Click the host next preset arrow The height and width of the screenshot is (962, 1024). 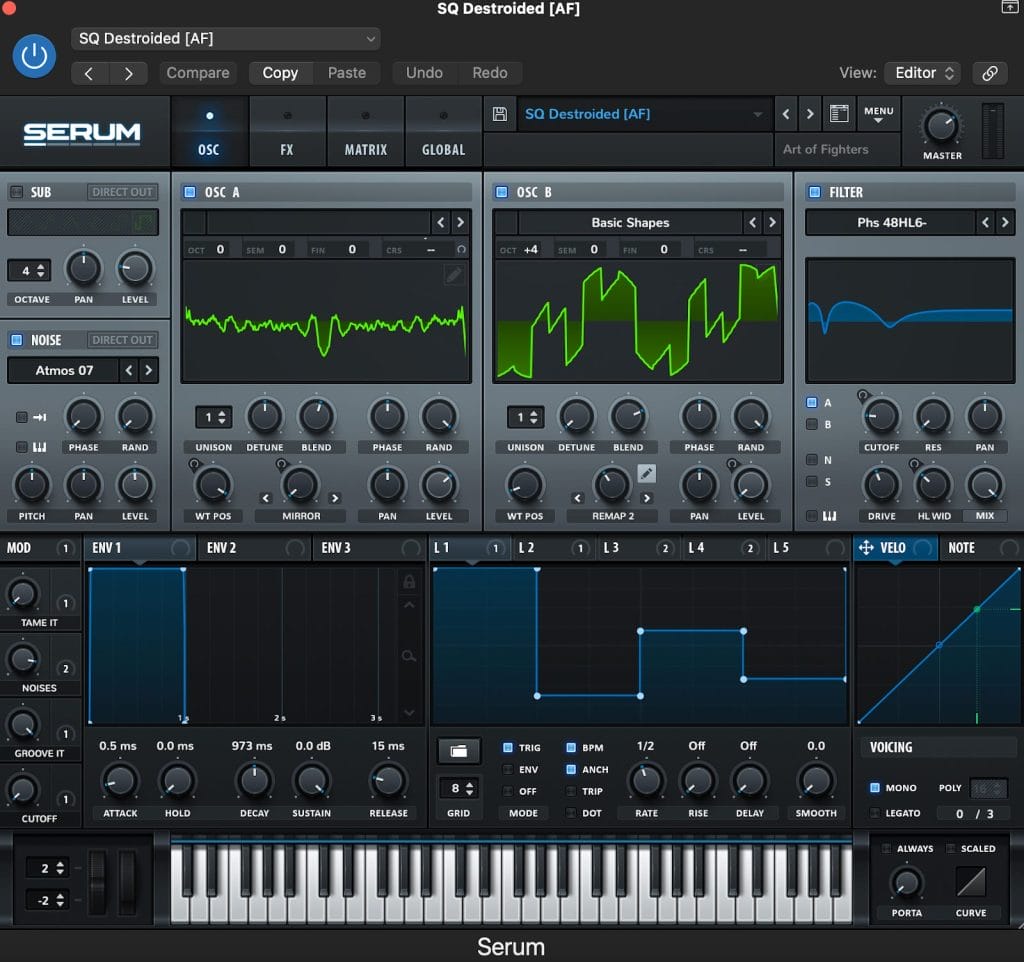tap(128, 73)
